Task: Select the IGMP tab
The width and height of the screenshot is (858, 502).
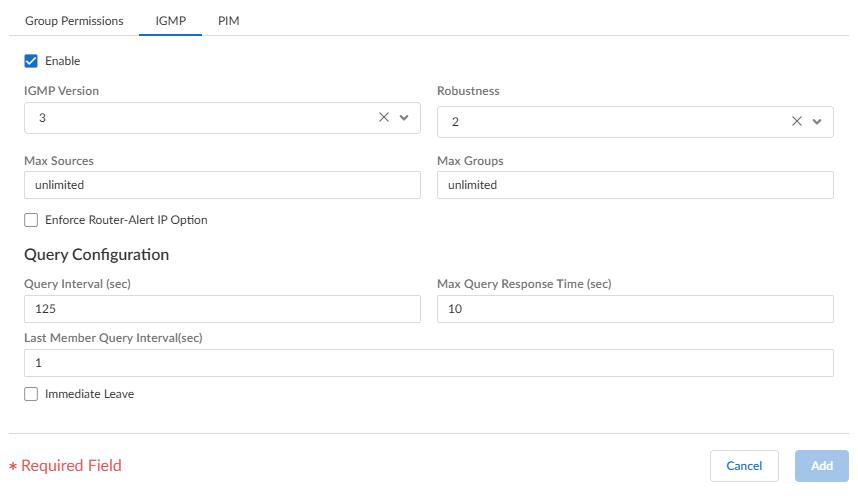Action: 171,20
